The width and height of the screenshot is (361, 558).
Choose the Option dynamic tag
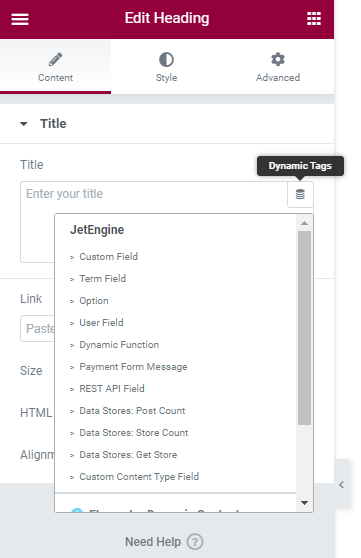click(x=94, y=301)
